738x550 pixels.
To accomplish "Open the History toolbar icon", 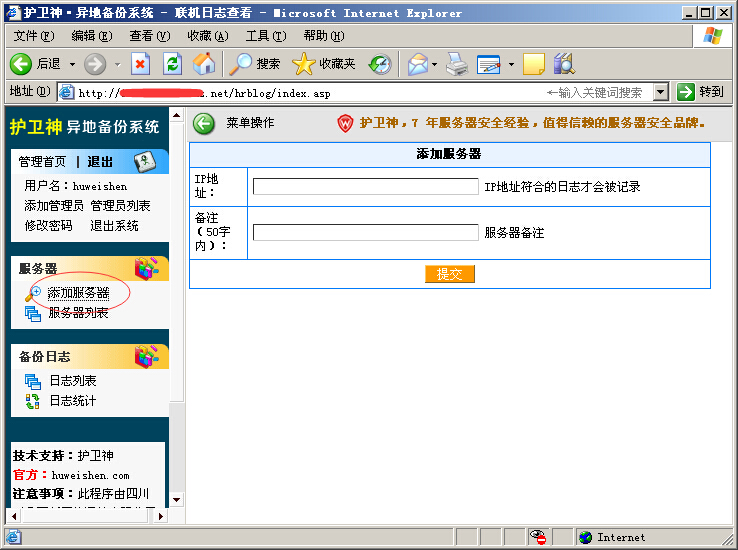I will [380, 64].
